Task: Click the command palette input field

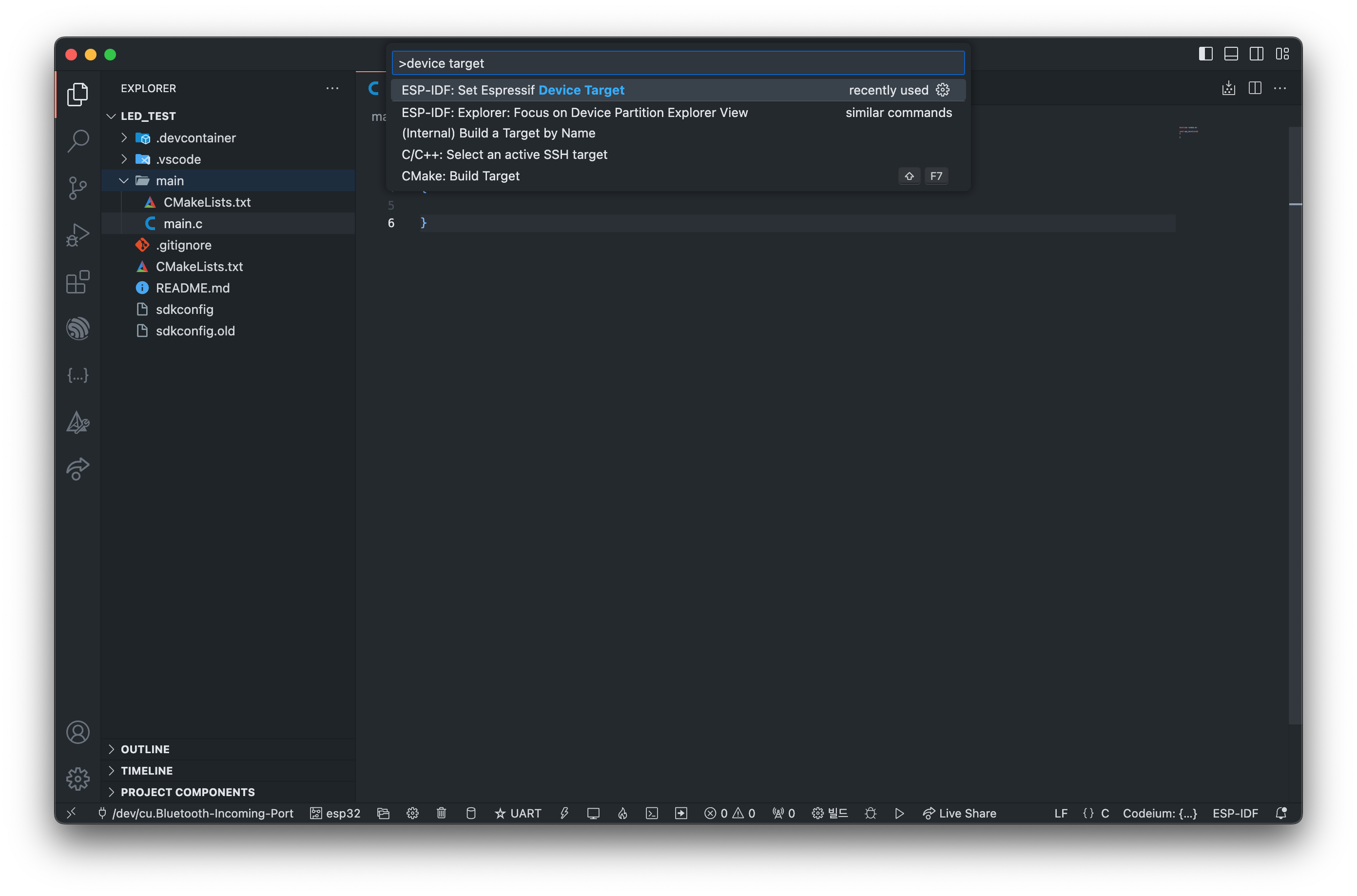Action: 678,63
